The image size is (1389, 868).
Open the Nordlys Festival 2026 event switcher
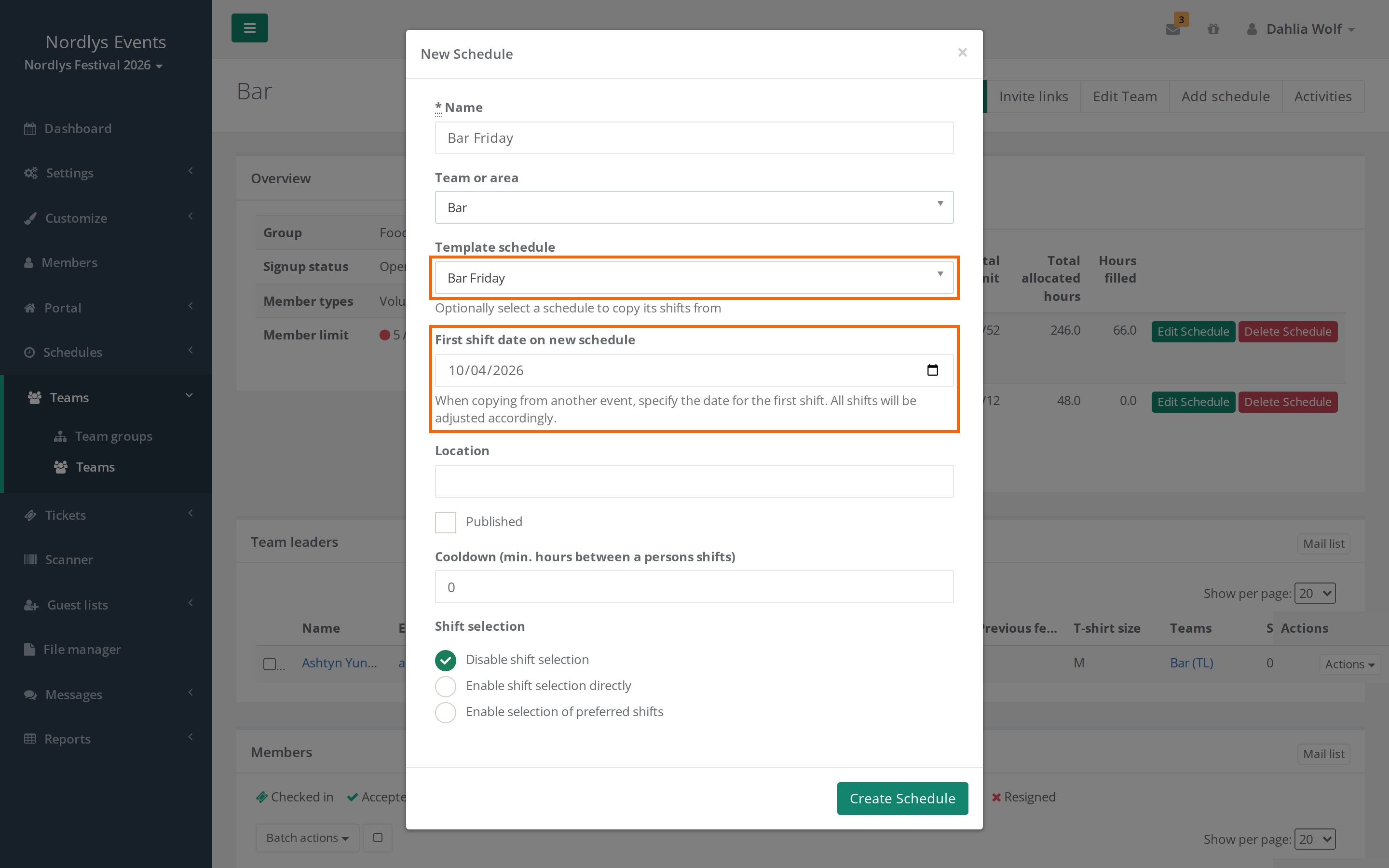coord(94,65)
